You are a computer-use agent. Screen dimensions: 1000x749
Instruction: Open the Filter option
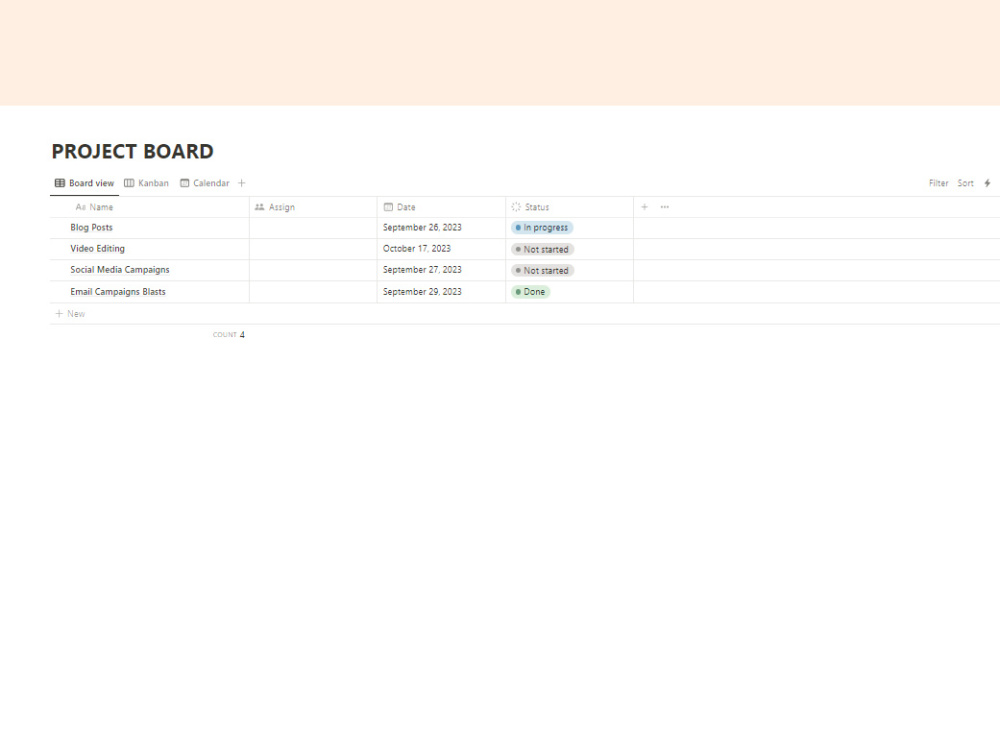click(938, 183)
